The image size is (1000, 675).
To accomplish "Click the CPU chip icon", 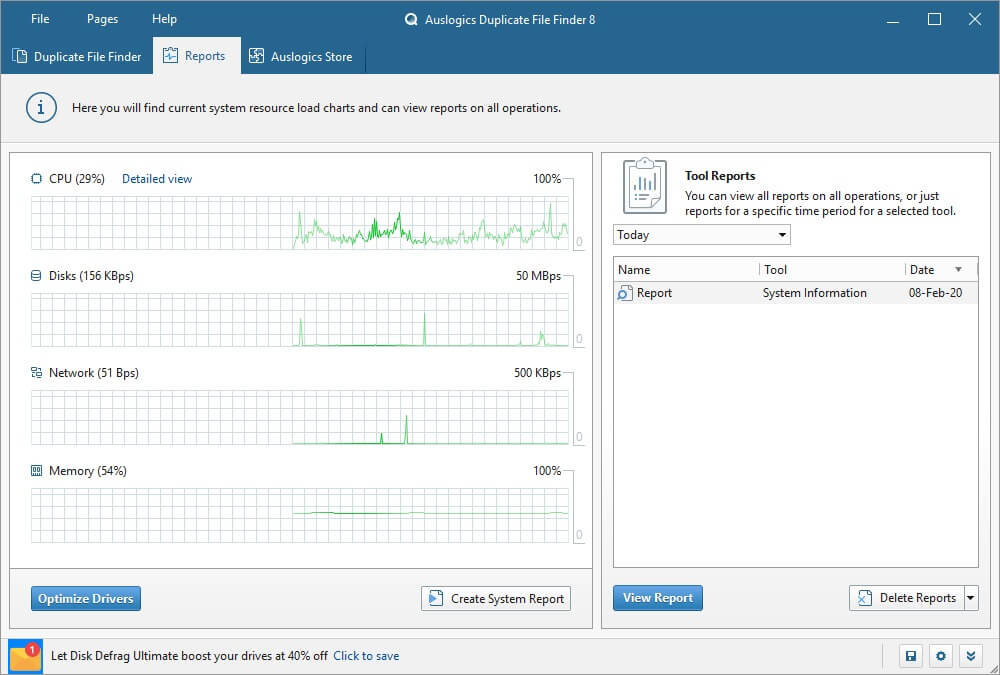I will point(37,179).
